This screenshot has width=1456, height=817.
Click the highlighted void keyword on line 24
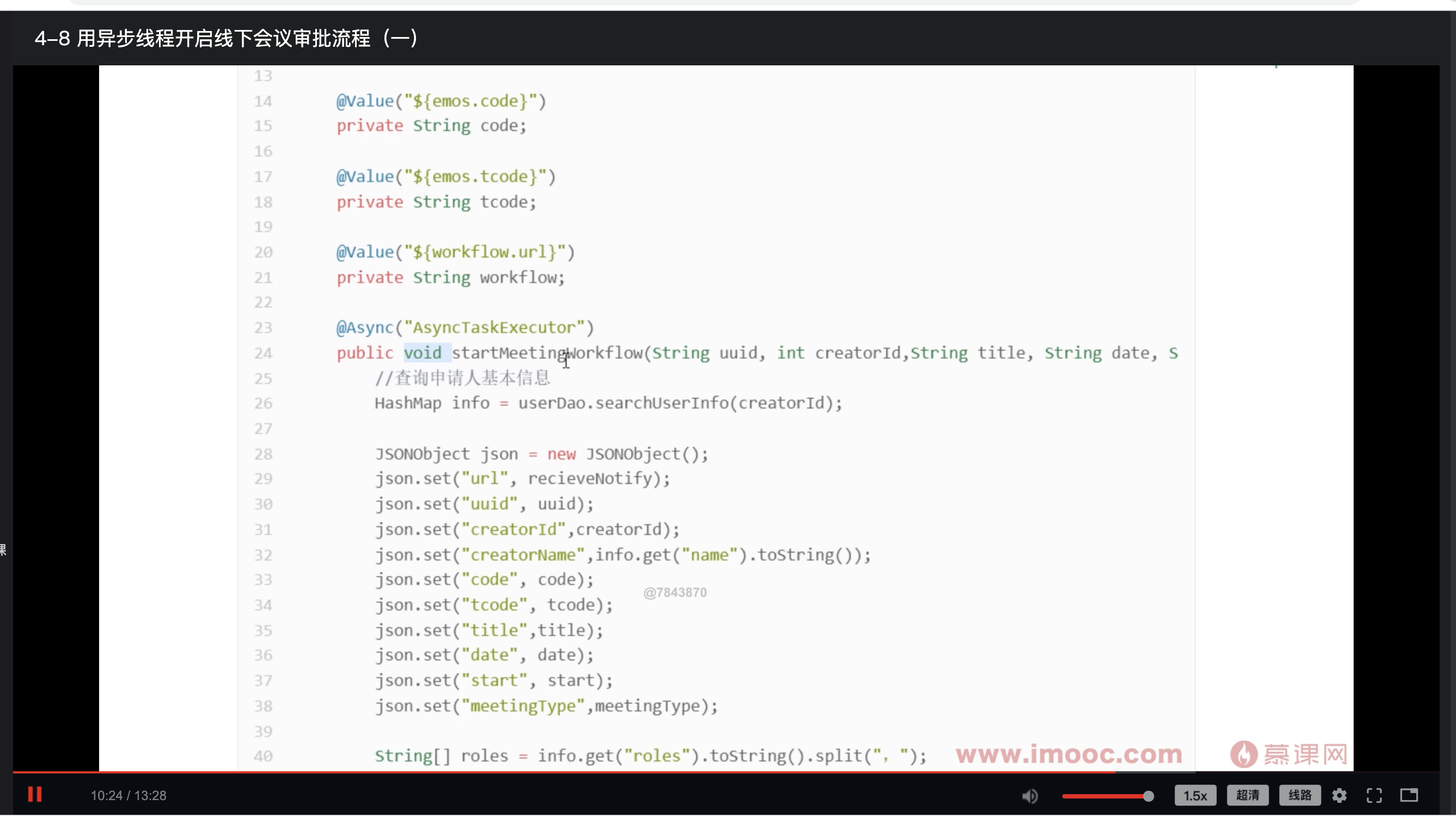pos(423,353)
